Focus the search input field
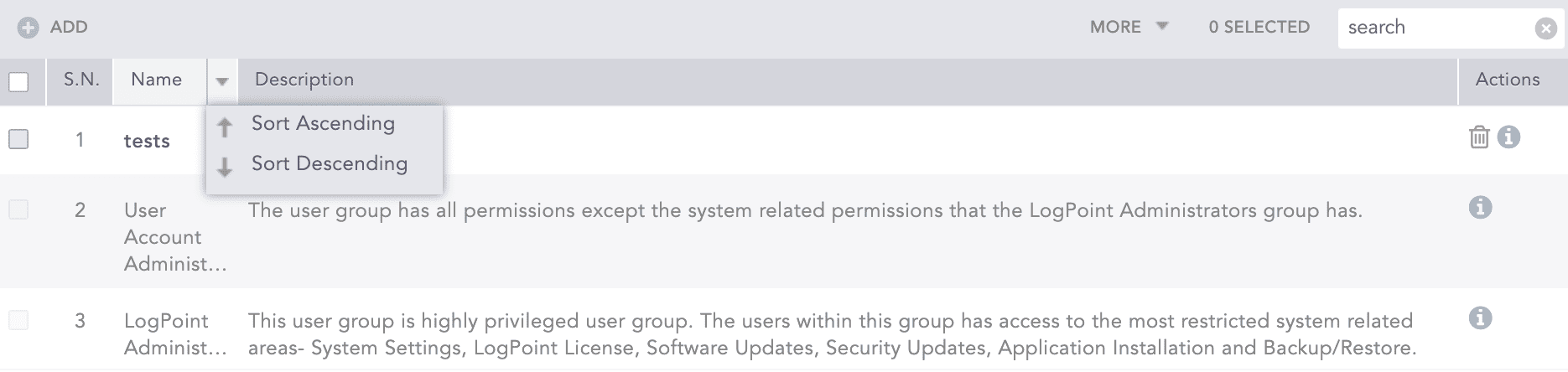1568x372 pixels. 1434,28
